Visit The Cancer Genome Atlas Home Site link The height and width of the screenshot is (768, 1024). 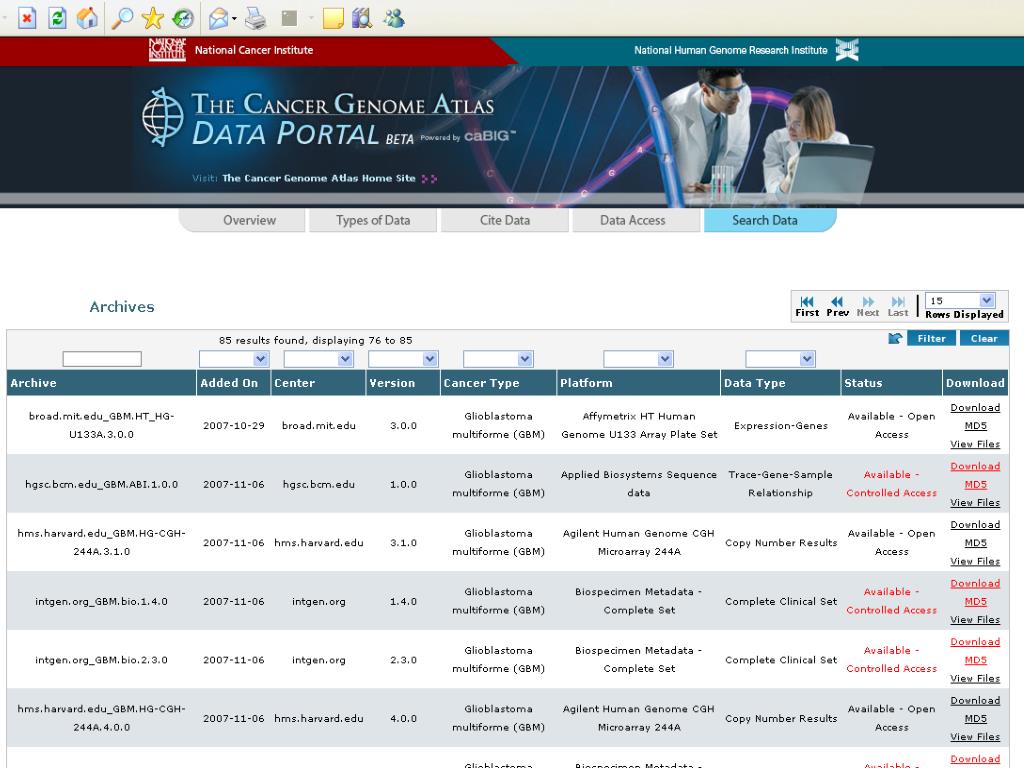pyautogui.click(x=319, y=178)
